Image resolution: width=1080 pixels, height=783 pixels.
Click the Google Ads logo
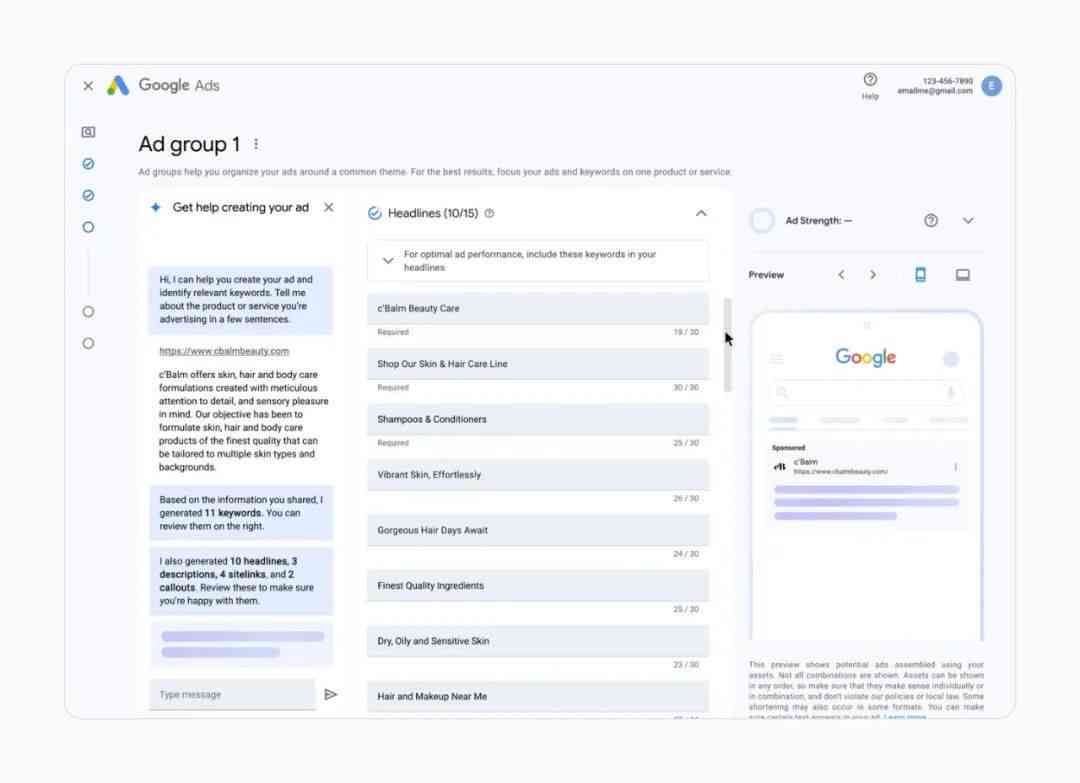tap(118, 85)
